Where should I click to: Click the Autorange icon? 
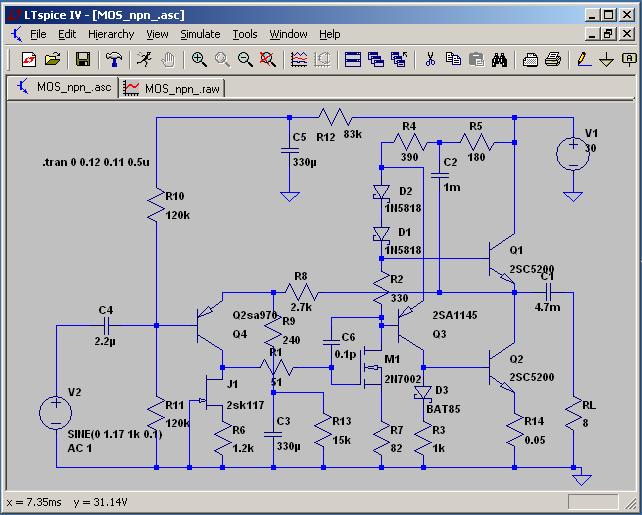[322, 60]
